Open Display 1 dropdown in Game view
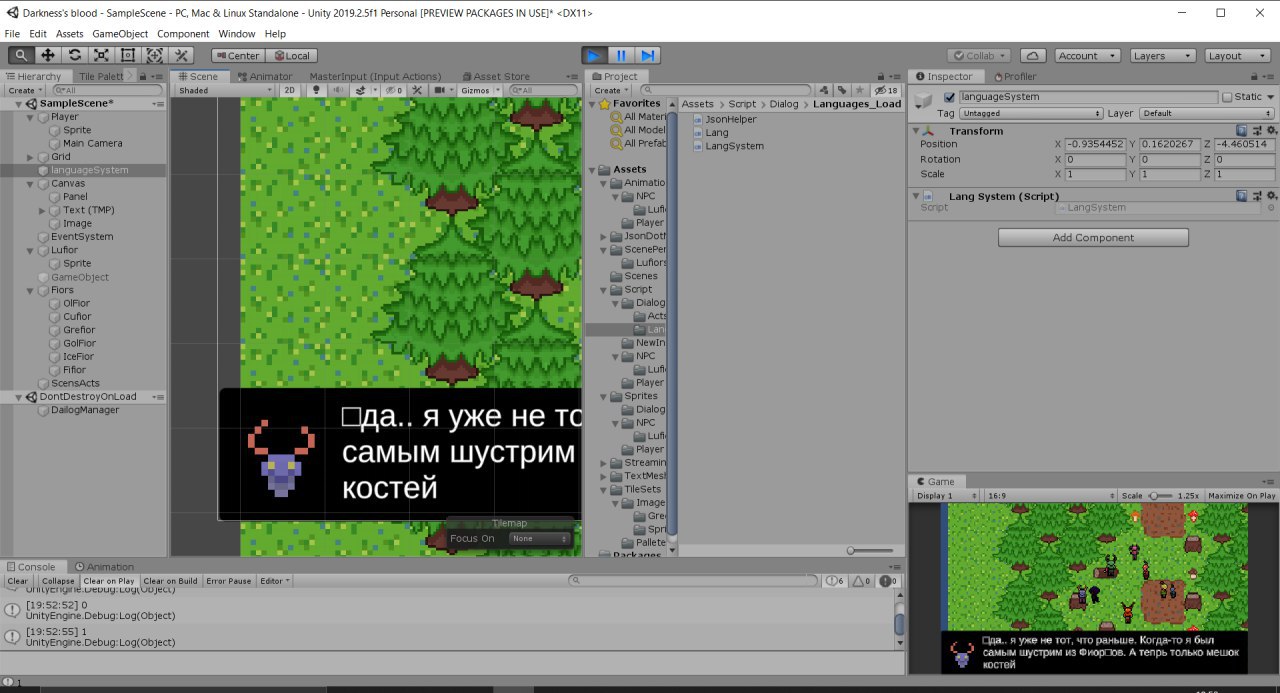This screenshot has height=693, width=1280. [946, 496]
